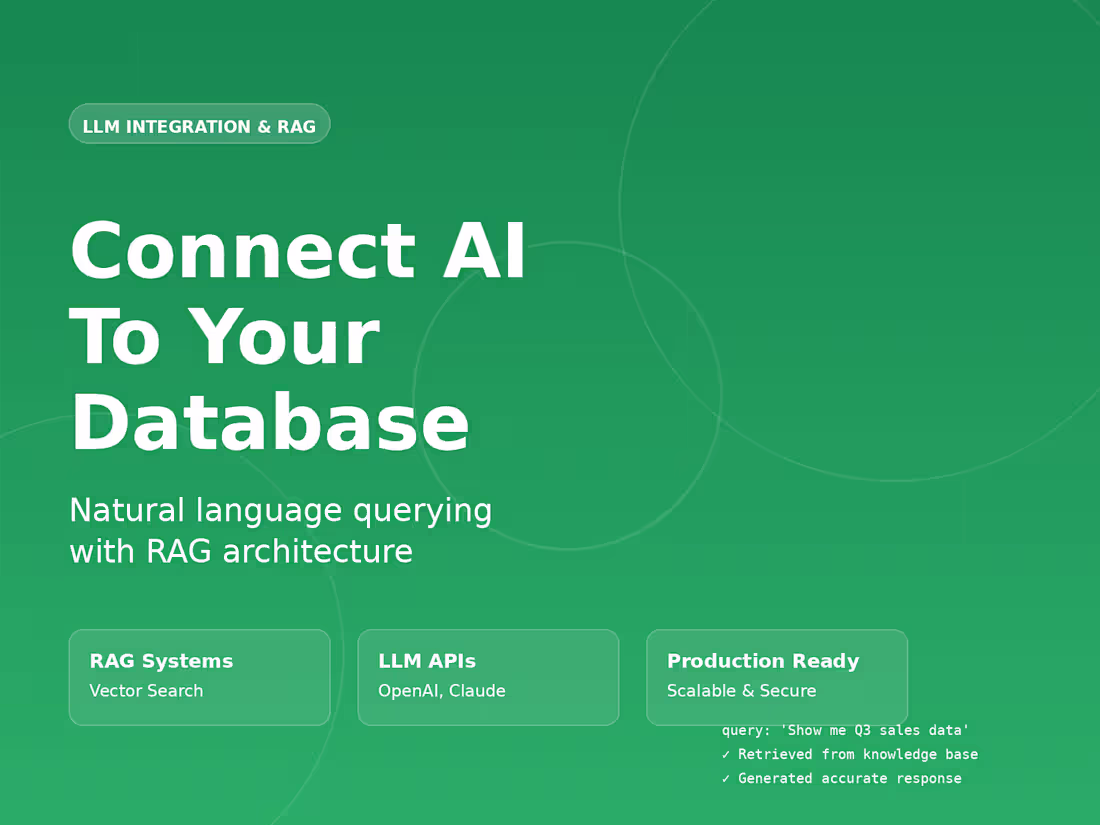This screenshot has width=1100, height=825.
Task: Click the LLM INTEGRATION & RAG badge
Action: point(199,124)
